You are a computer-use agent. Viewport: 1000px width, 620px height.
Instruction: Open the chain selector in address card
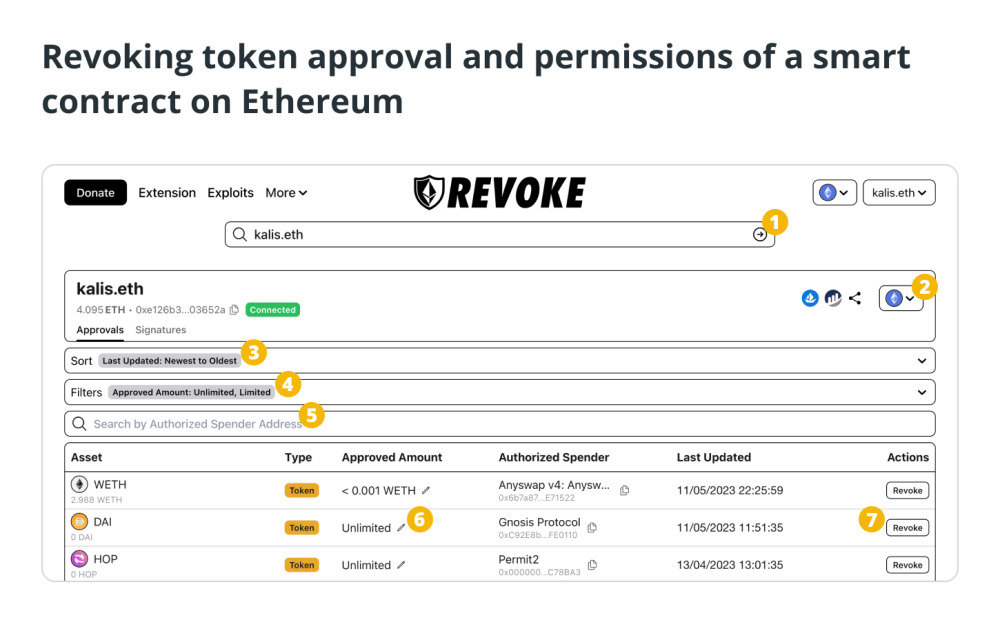[x=901, y=298]
